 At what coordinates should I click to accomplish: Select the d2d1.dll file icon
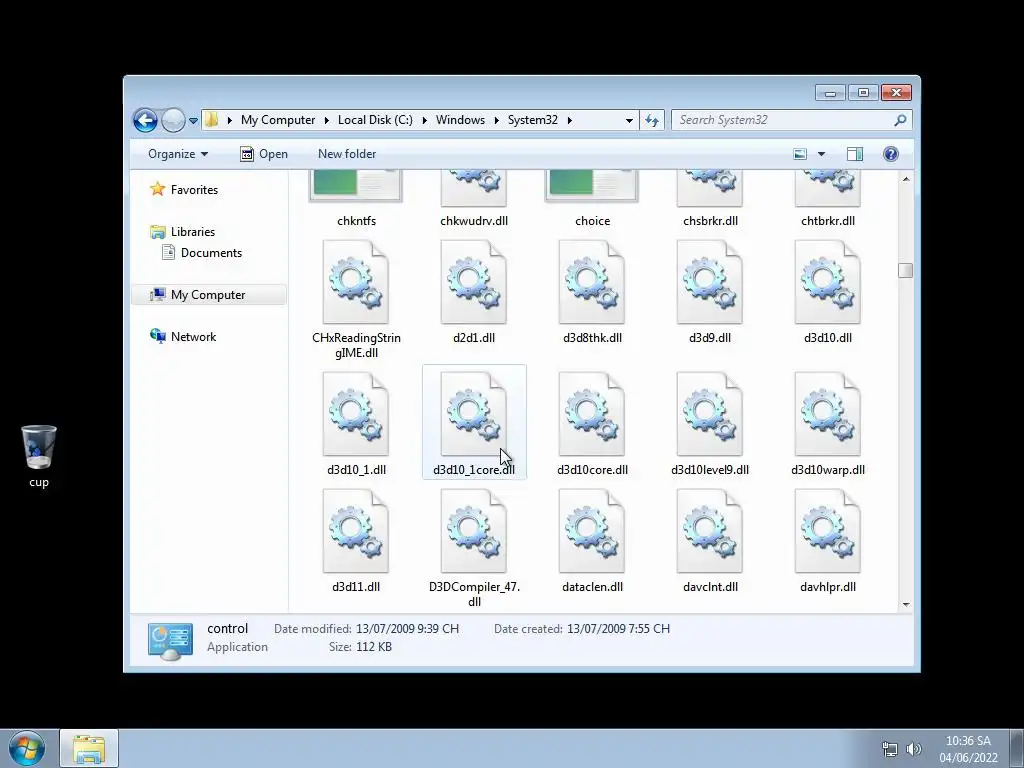point(473,282)
